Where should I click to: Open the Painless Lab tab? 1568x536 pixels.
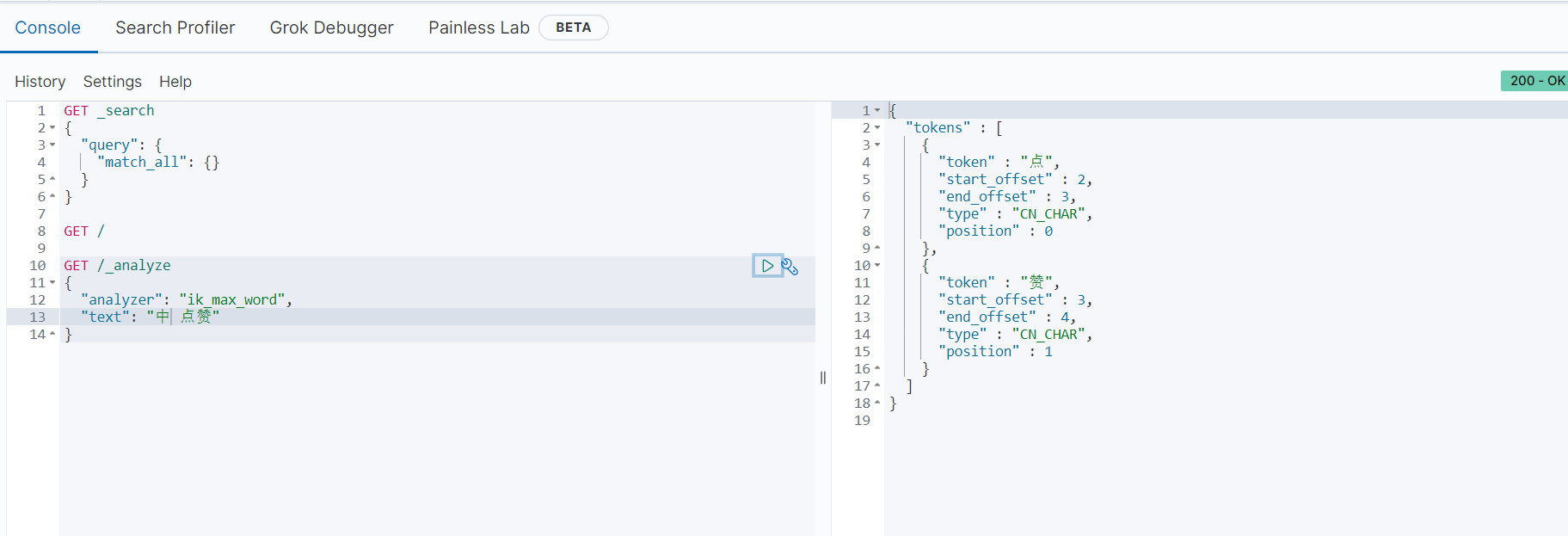pos(479,28)
